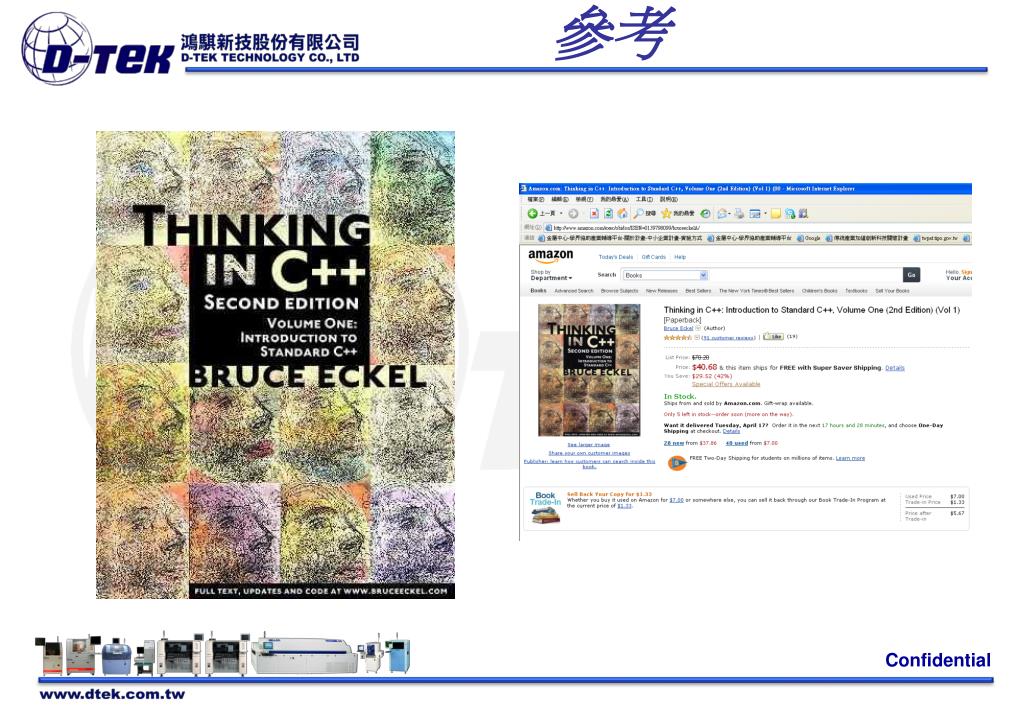Screen dimensions: 1023x708
Task: Open Children's Books link
Action: [819, 291]
